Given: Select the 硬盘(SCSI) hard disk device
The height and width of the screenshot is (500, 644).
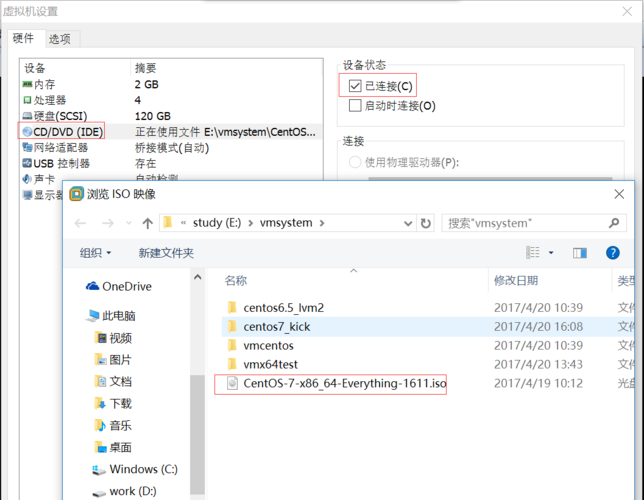Looking at the screenshot, I should pos(171,116).
